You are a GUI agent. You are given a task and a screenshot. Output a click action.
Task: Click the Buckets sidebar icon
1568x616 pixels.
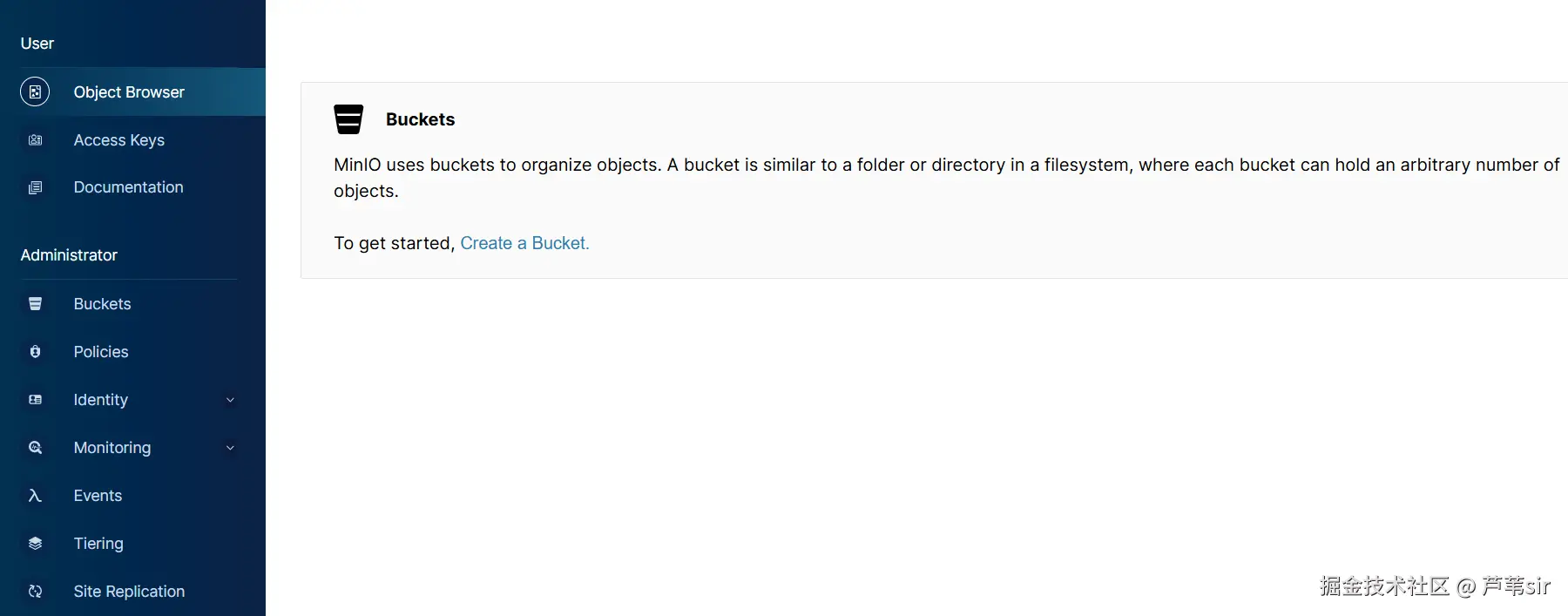click(x=35, y=303)
